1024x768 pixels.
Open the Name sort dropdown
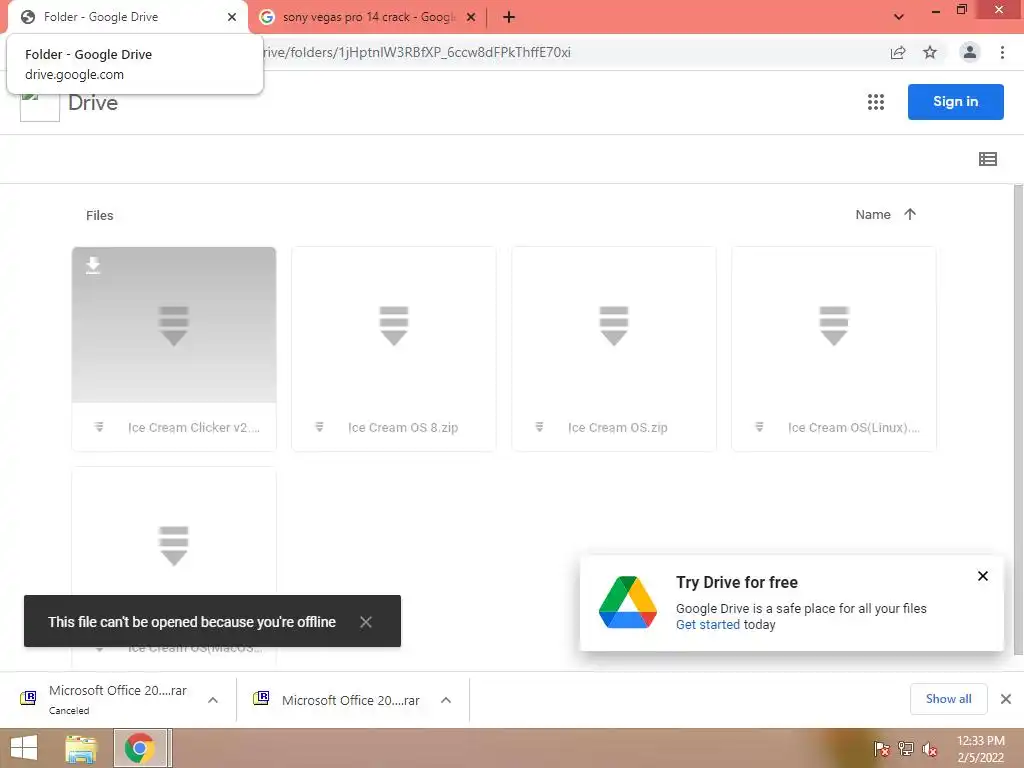[873, 214]
